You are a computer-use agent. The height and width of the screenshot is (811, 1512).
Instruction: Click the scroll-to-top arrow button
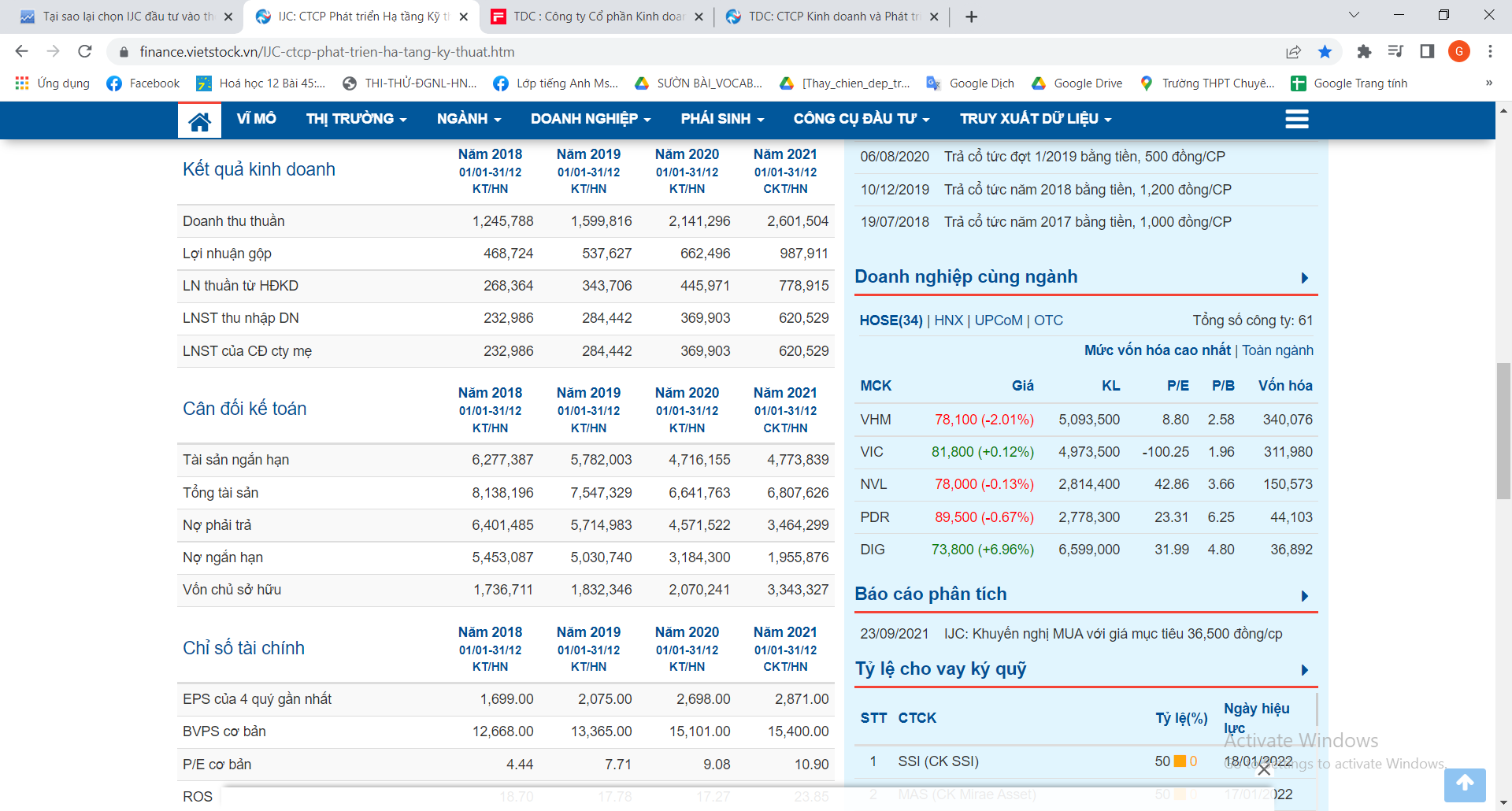click(x=1465, y=784)
